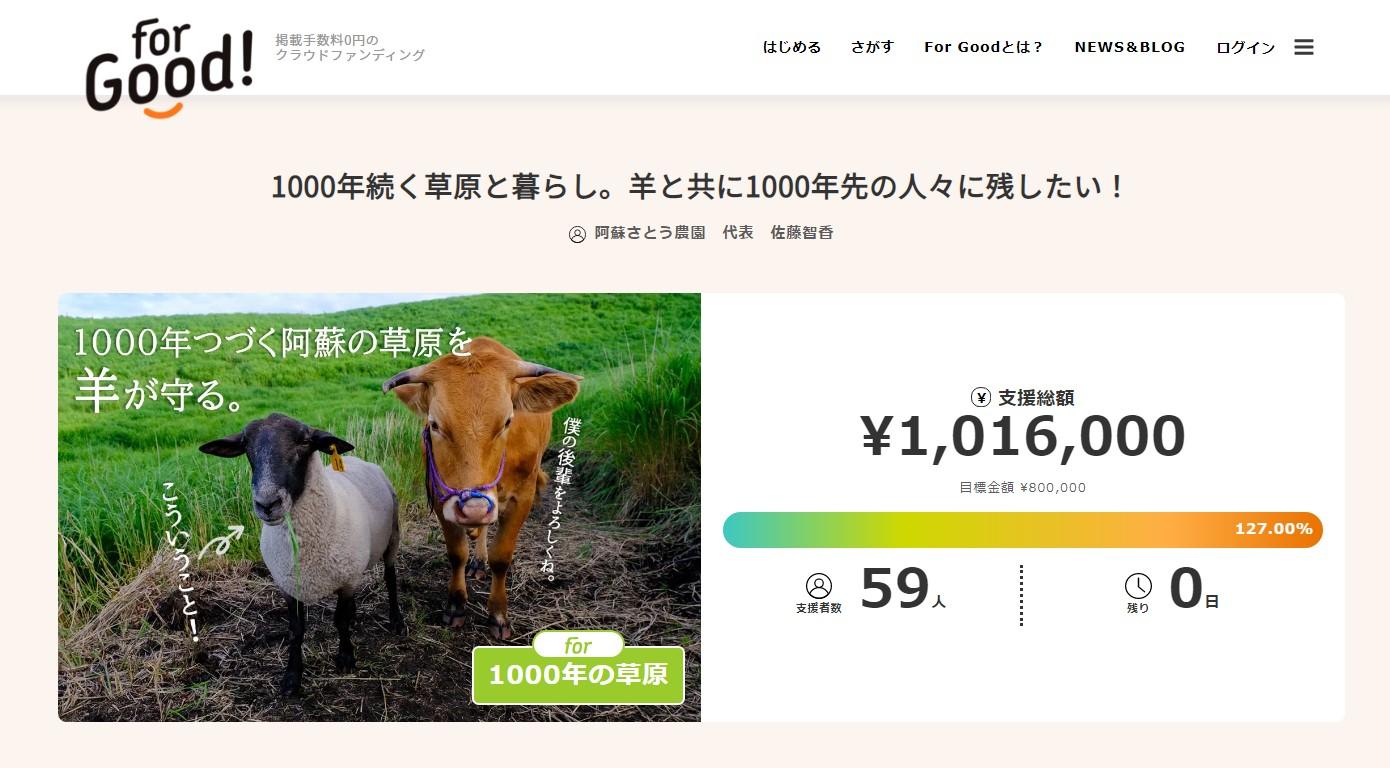
Task: Select For Goodとは？ in navigation
Action: coord(984,47)
